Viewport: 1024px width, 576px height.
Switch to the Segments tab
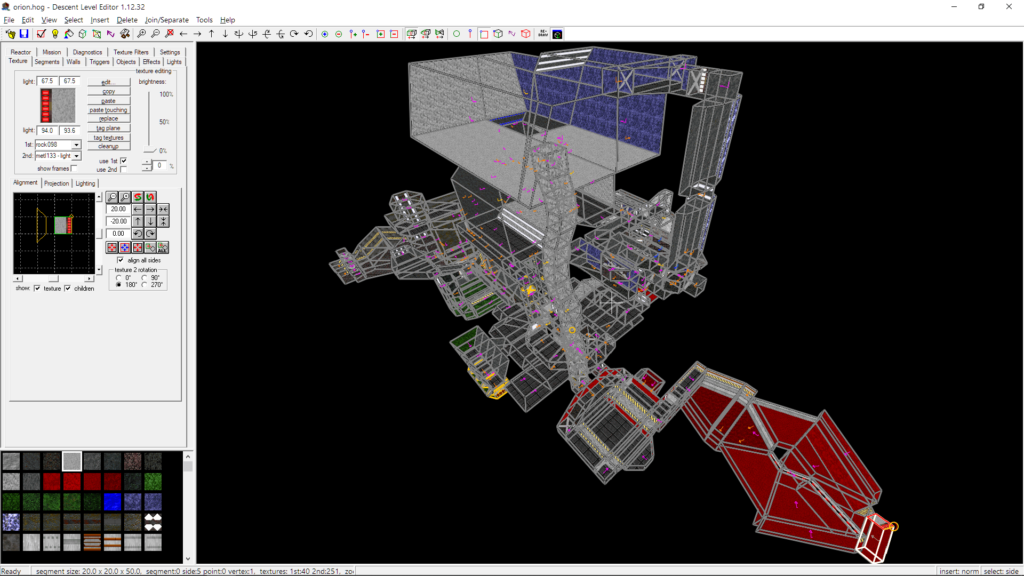(x=47, y=61)
